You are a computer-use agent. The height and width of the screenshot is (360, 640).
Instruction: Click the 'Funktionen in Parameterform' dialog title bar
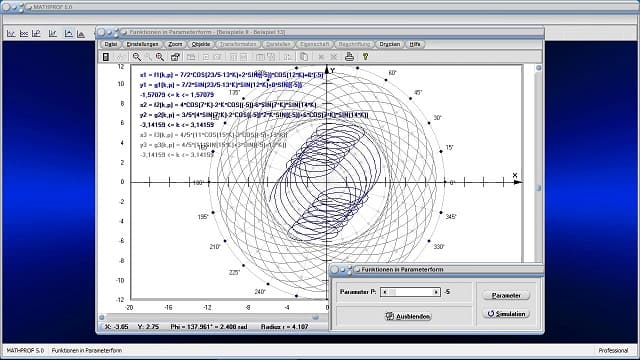pyautogui.click(x=436, y=269)
